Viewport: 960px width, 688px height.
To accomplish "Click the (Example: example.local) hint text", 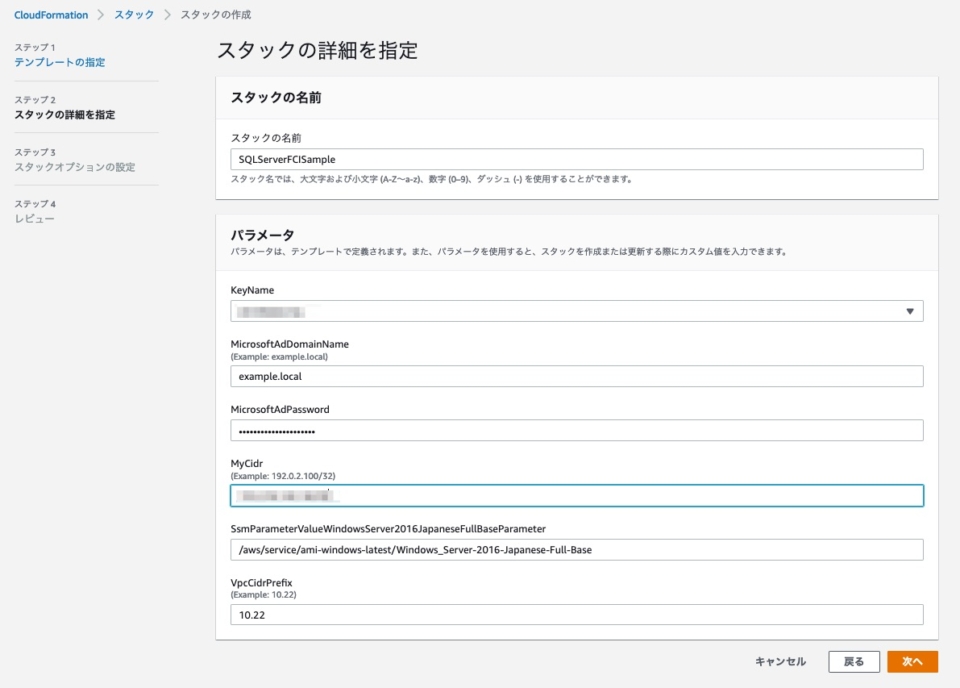I will [279, 357].
